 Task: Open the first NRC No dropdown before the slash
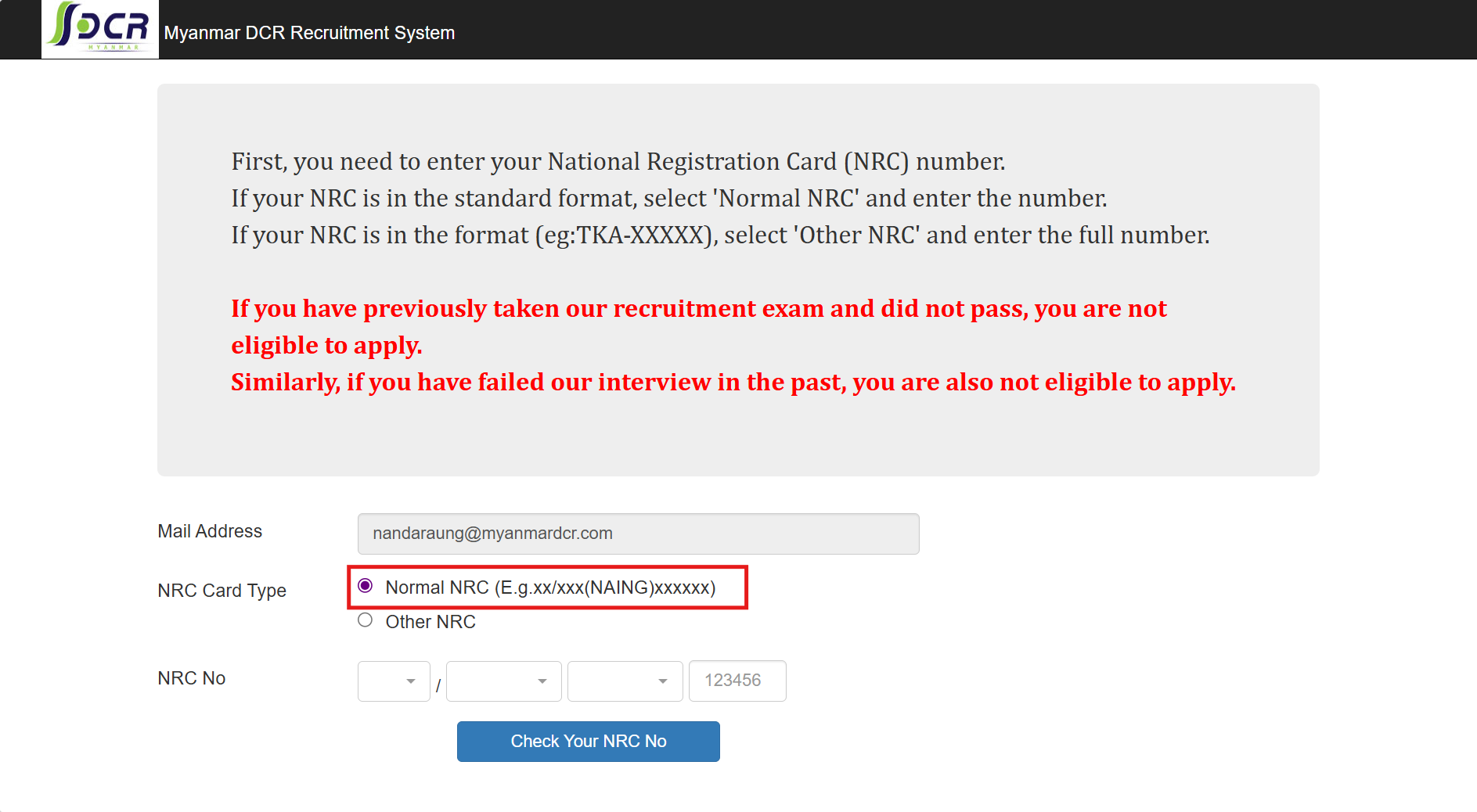394,681
